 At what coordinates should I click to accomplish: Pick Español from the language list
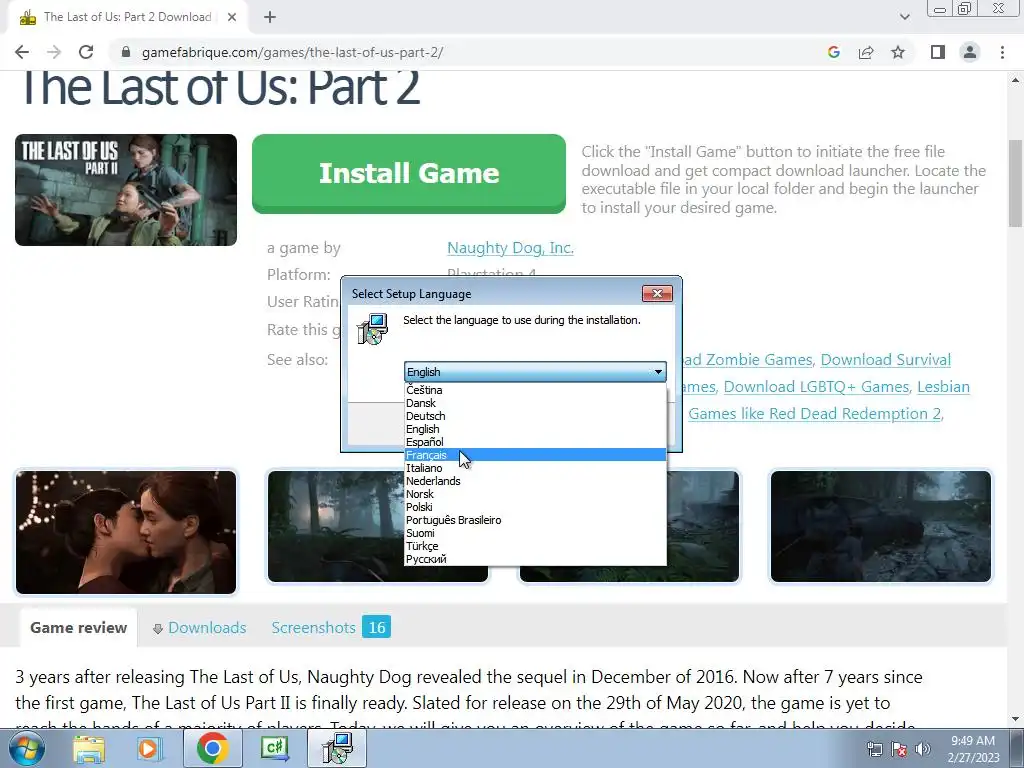click(535, 442)
